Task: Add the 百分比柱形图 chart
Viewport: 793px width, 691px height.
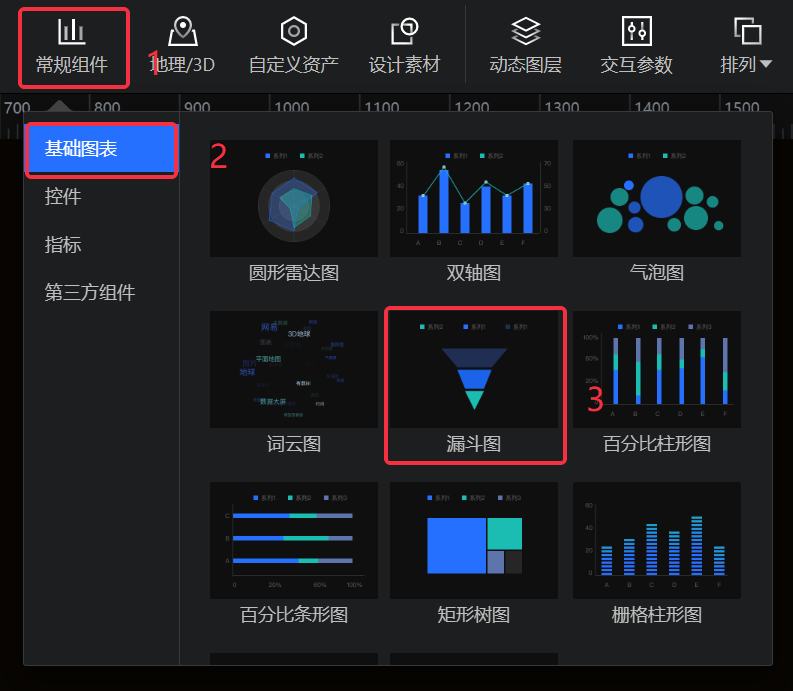Action: click(x=656, y=370)
